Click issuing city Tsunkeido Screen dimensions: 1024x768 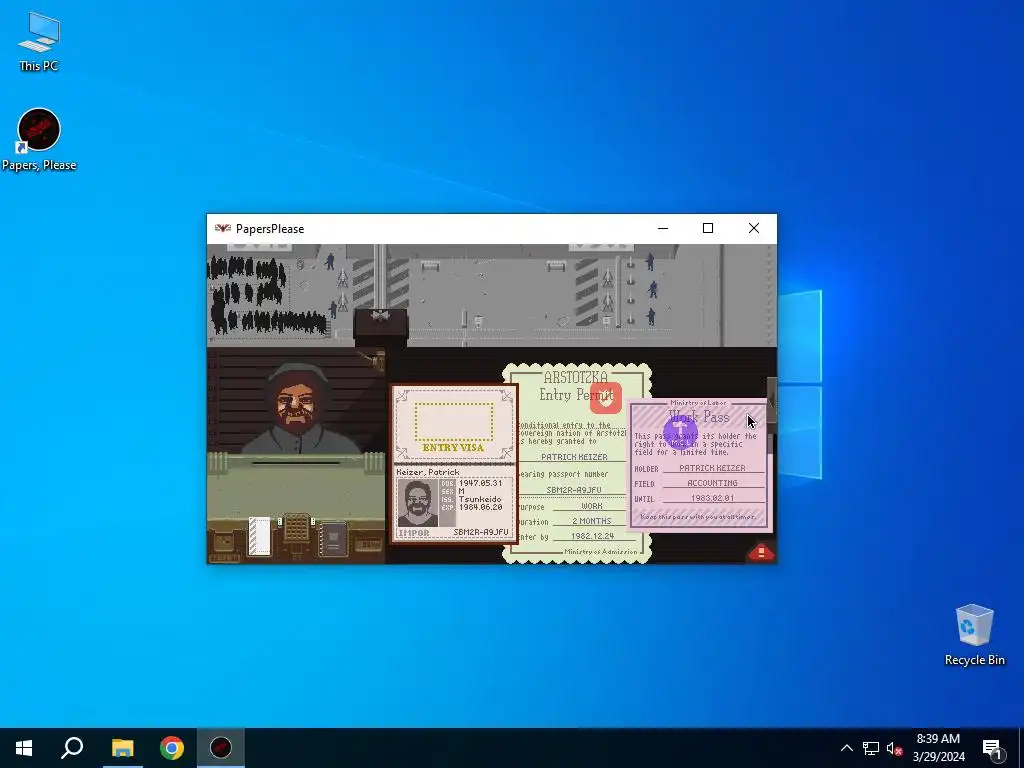point(480,499)
